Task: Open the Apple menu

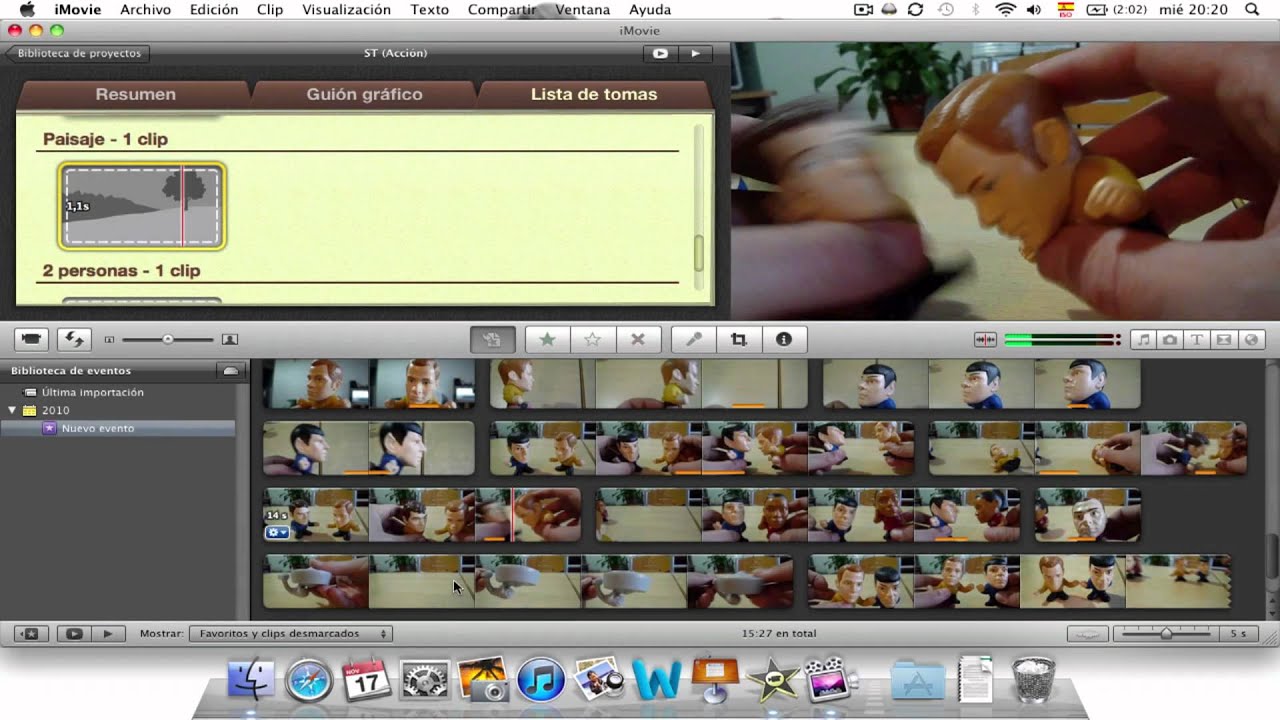Action: click(x=27, y=10)
